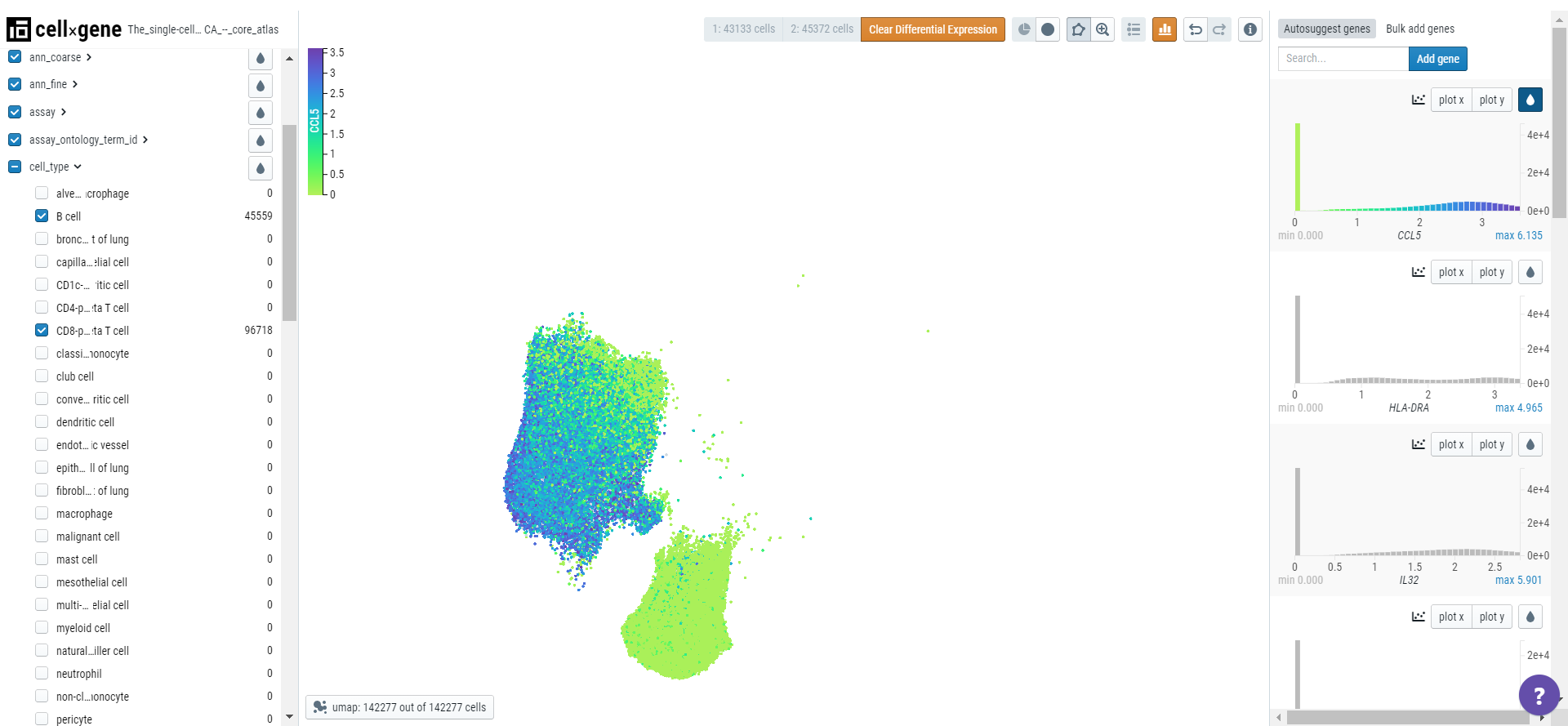Color by assay droplet icon
Image resolution: width=1568 pixels, height=726 pixels.
(261, 113)
